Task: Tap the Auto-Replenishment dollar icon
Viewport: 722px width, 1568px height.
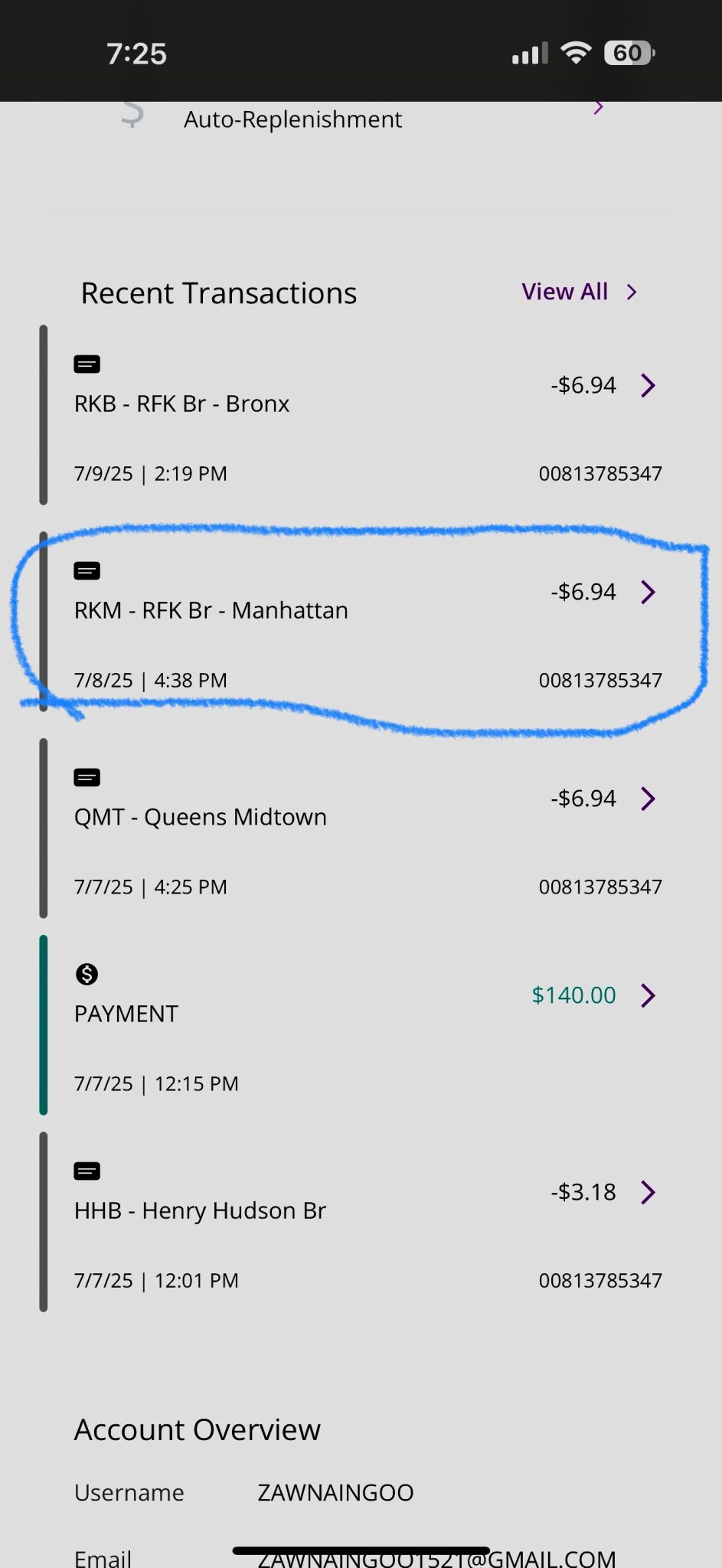Action: pyautogui.click(x=132, y=113)
